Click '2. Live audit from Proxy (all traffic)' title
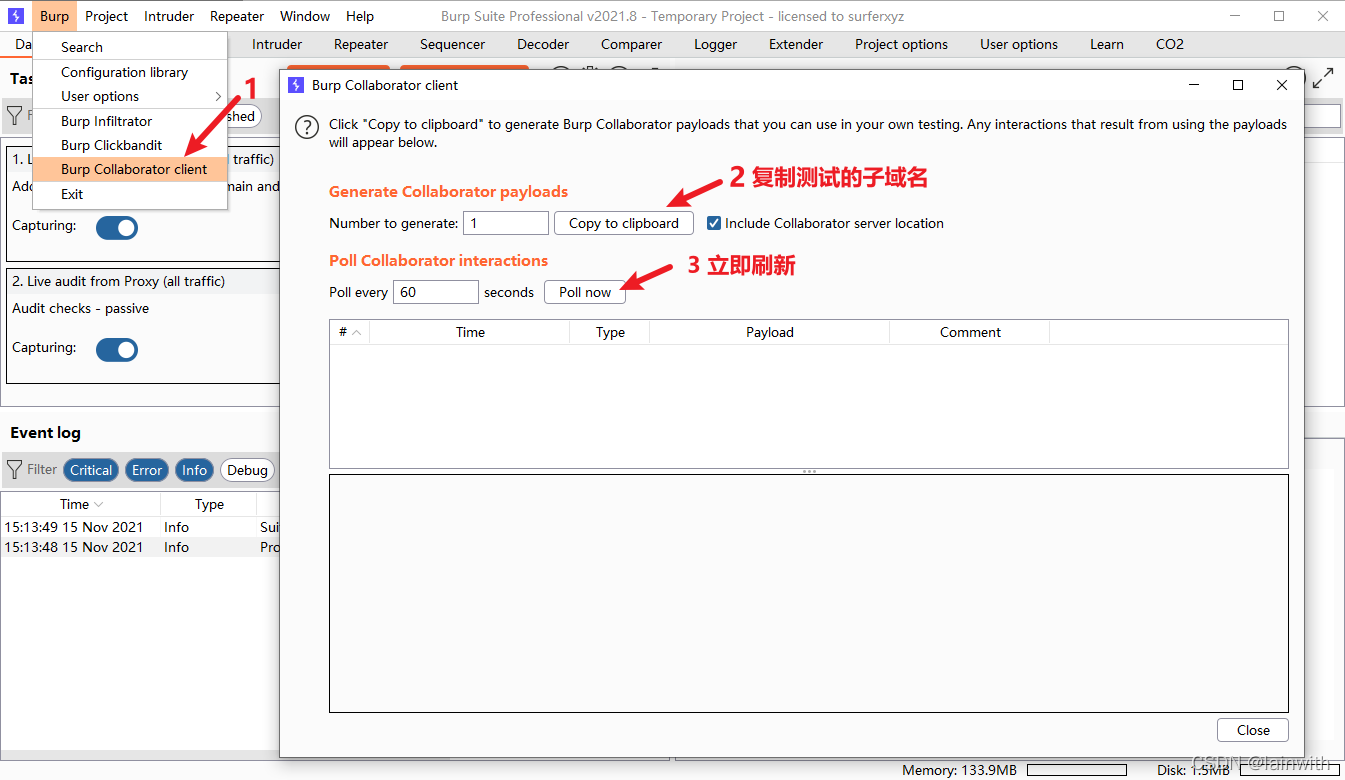Screen dimensions: 1345x780 coord(118,281)
